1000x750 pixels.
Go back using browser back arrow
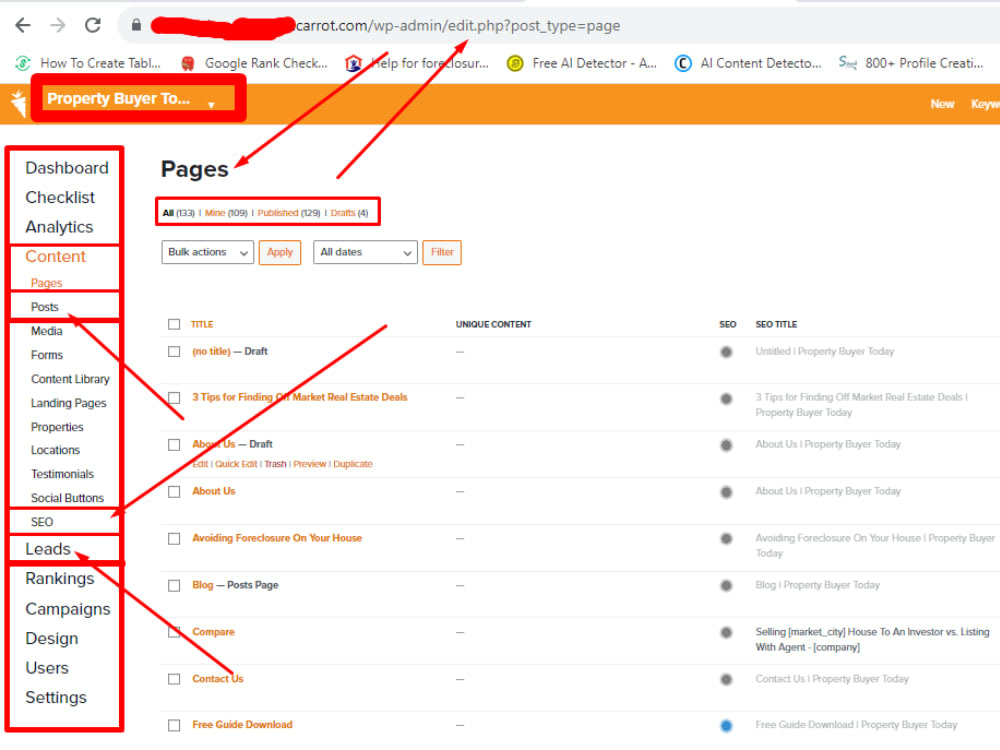23,26
